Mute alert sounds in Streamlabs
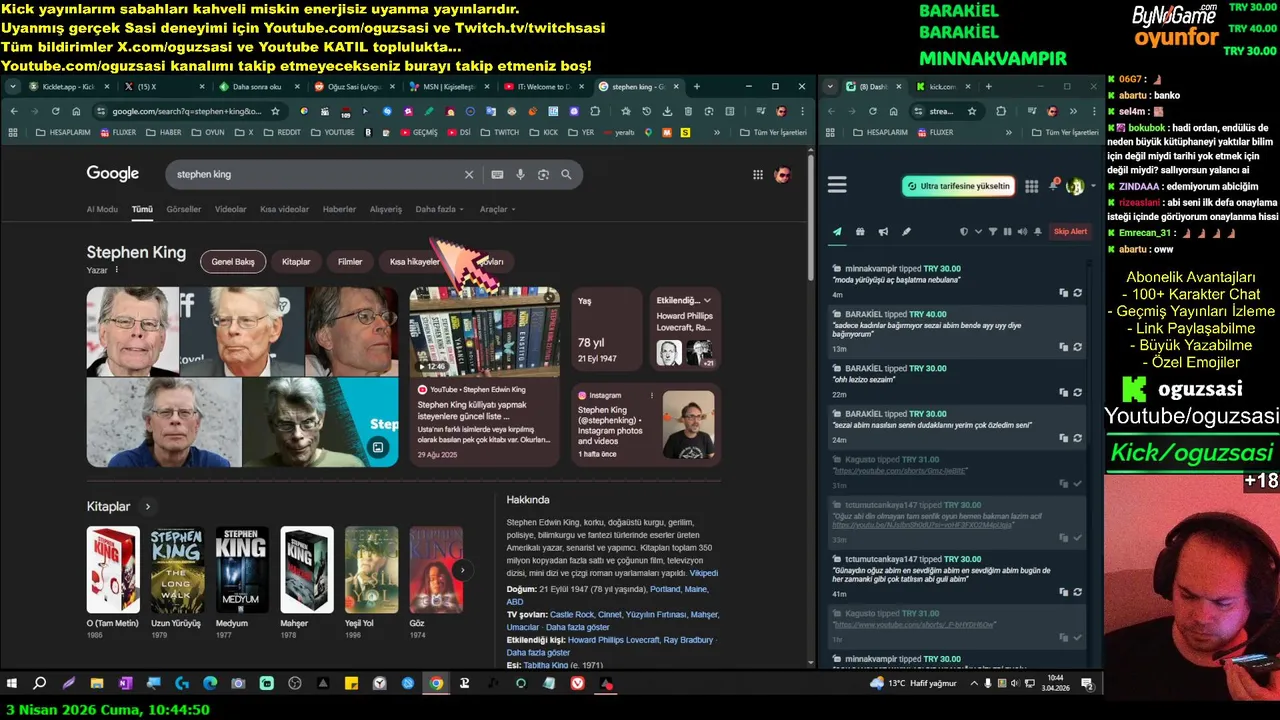Viewport: 1280px width, 720px height. 1022,232
